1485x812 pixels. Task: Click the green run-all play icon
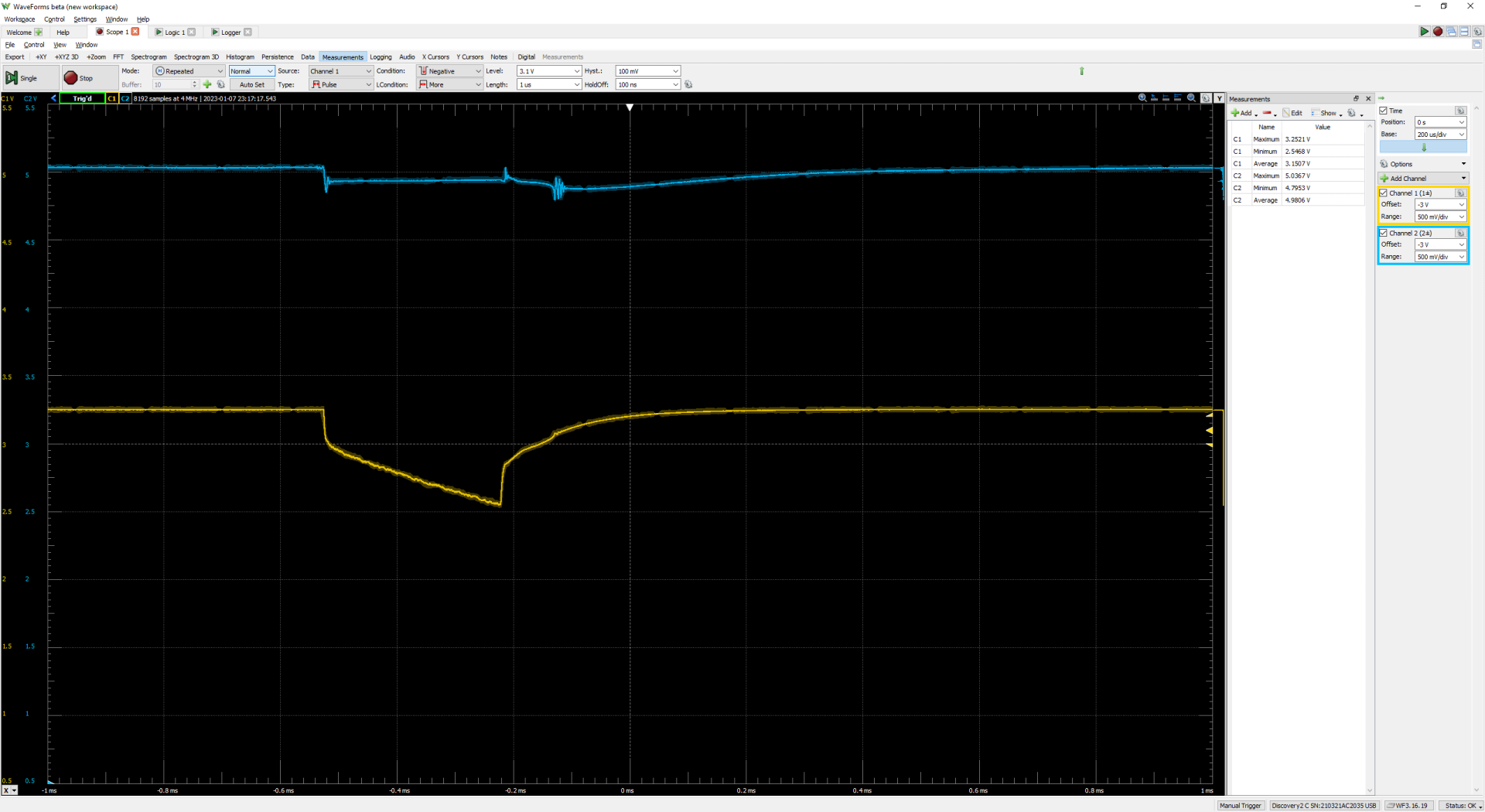coord(1424,32)
